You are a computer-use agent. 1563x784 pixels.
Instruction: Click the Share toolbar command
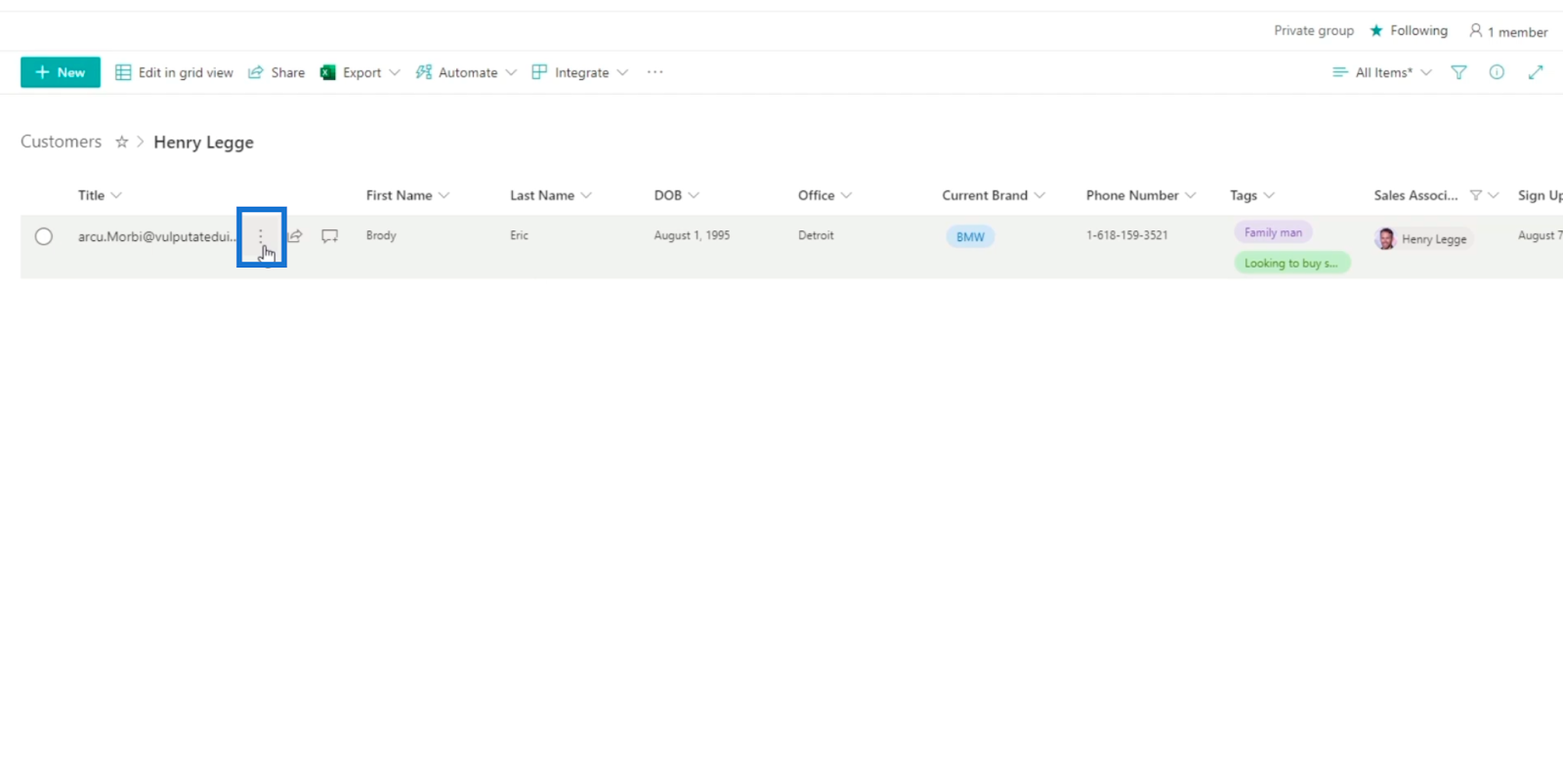[x=276, y=72]
